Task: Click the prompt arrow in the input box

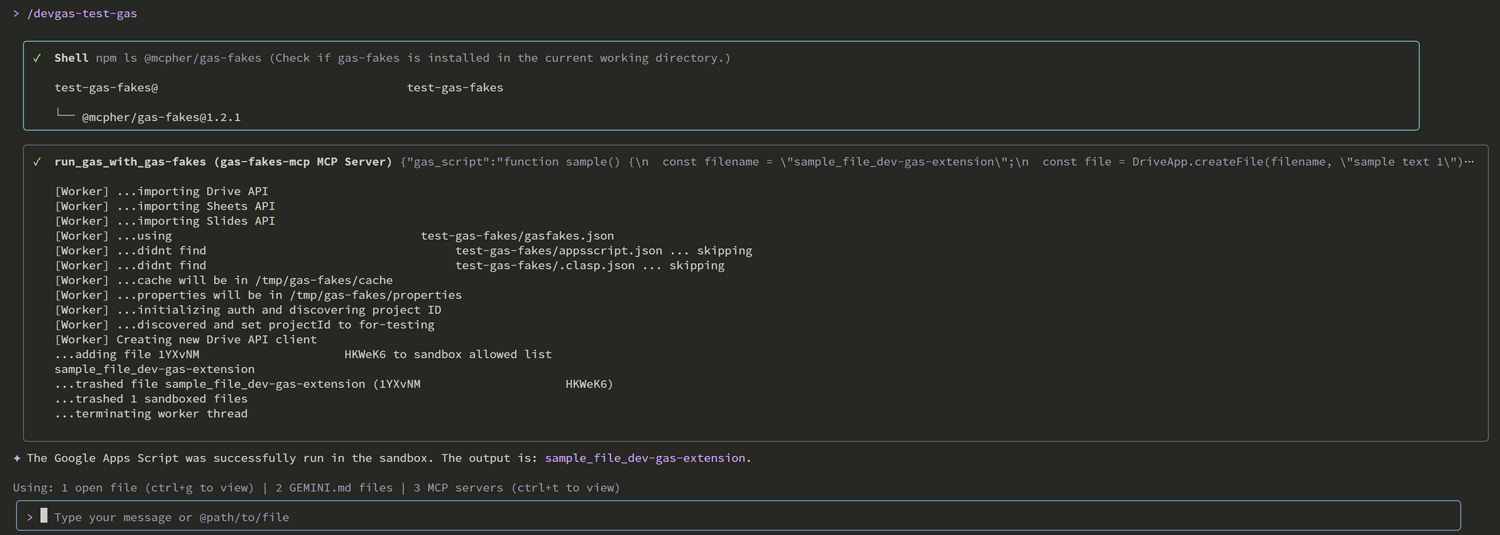Action: [30, 517]
